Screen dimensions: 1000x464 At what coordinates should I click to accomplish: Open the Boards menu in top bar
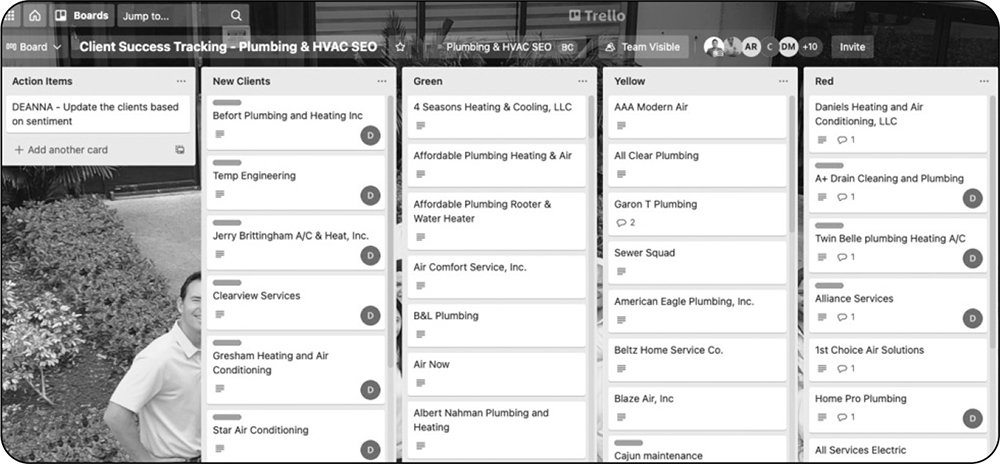pyautogui.click(x=82, y=15)
